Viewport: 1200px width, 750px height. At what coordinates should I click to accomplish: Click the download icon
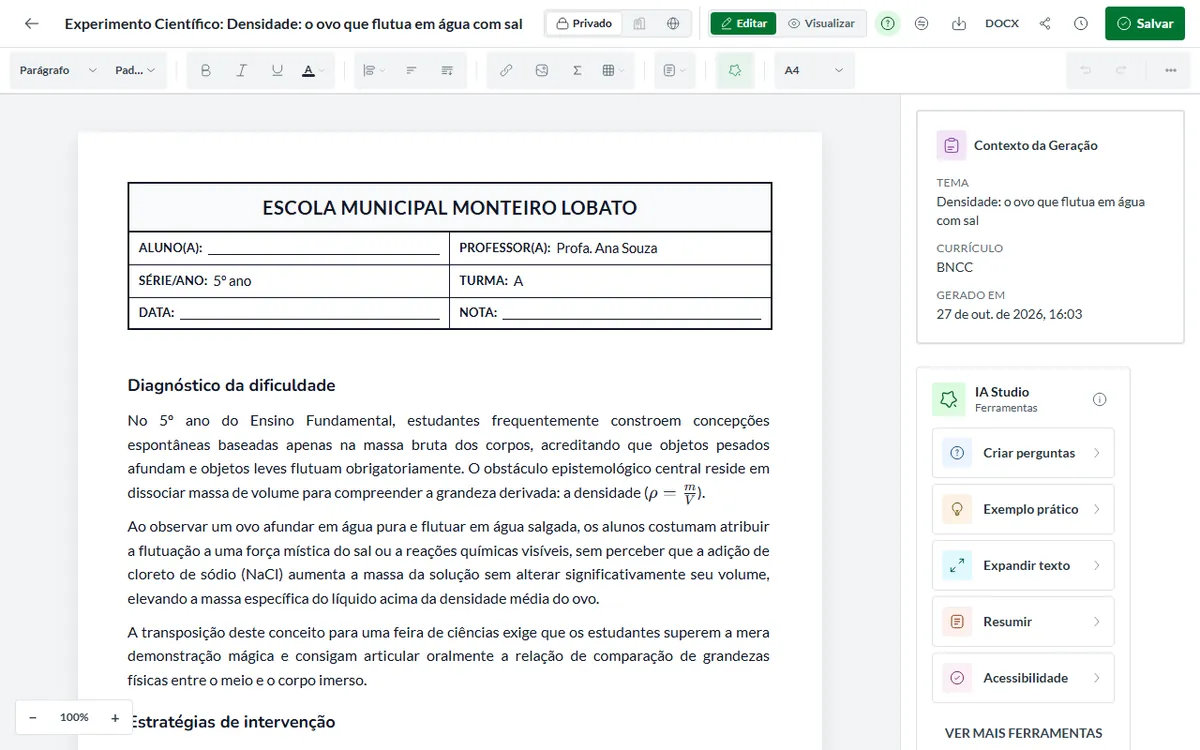(959, 23)
